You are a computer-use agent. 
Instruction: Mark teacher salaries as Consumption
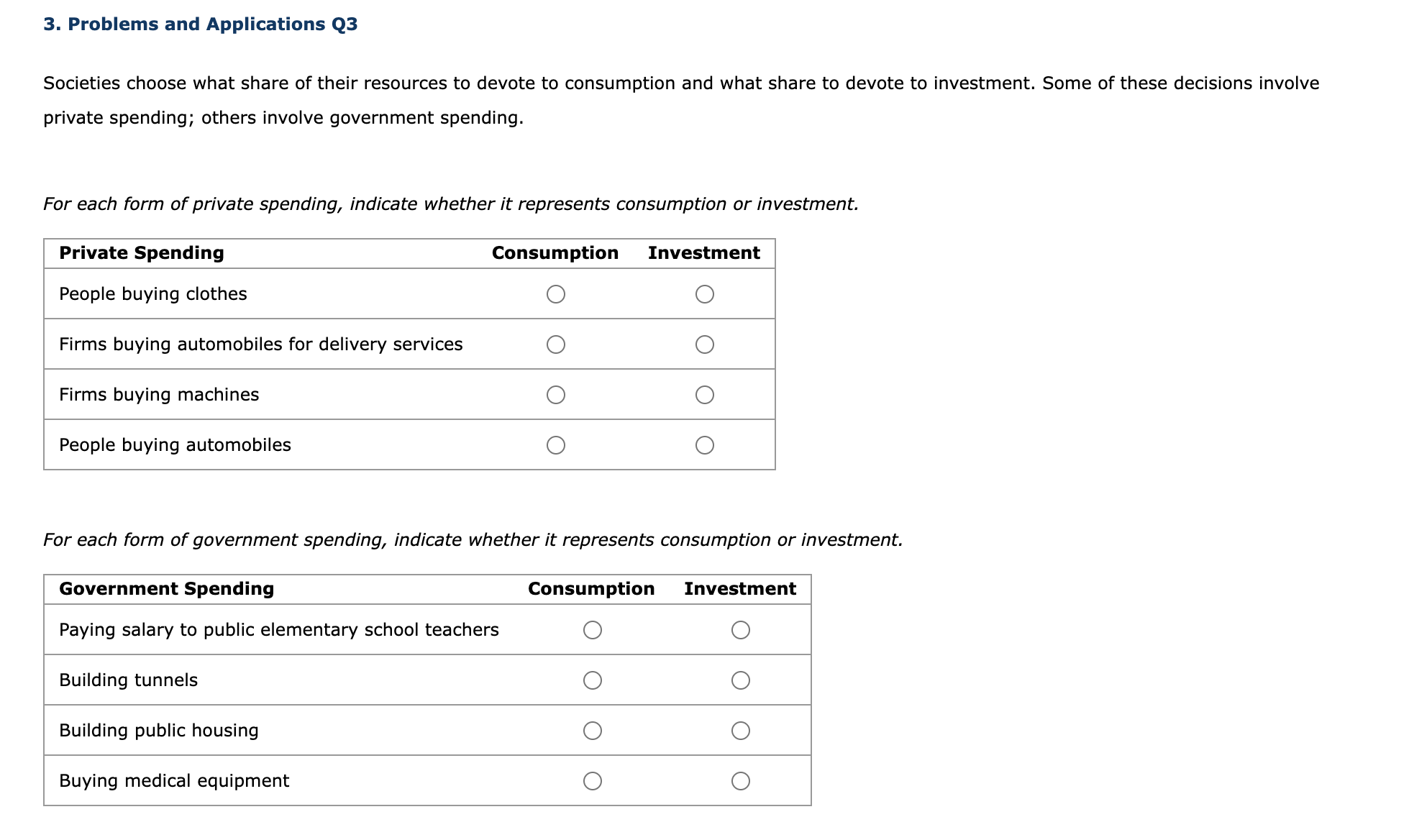click(x=593, y=629)
